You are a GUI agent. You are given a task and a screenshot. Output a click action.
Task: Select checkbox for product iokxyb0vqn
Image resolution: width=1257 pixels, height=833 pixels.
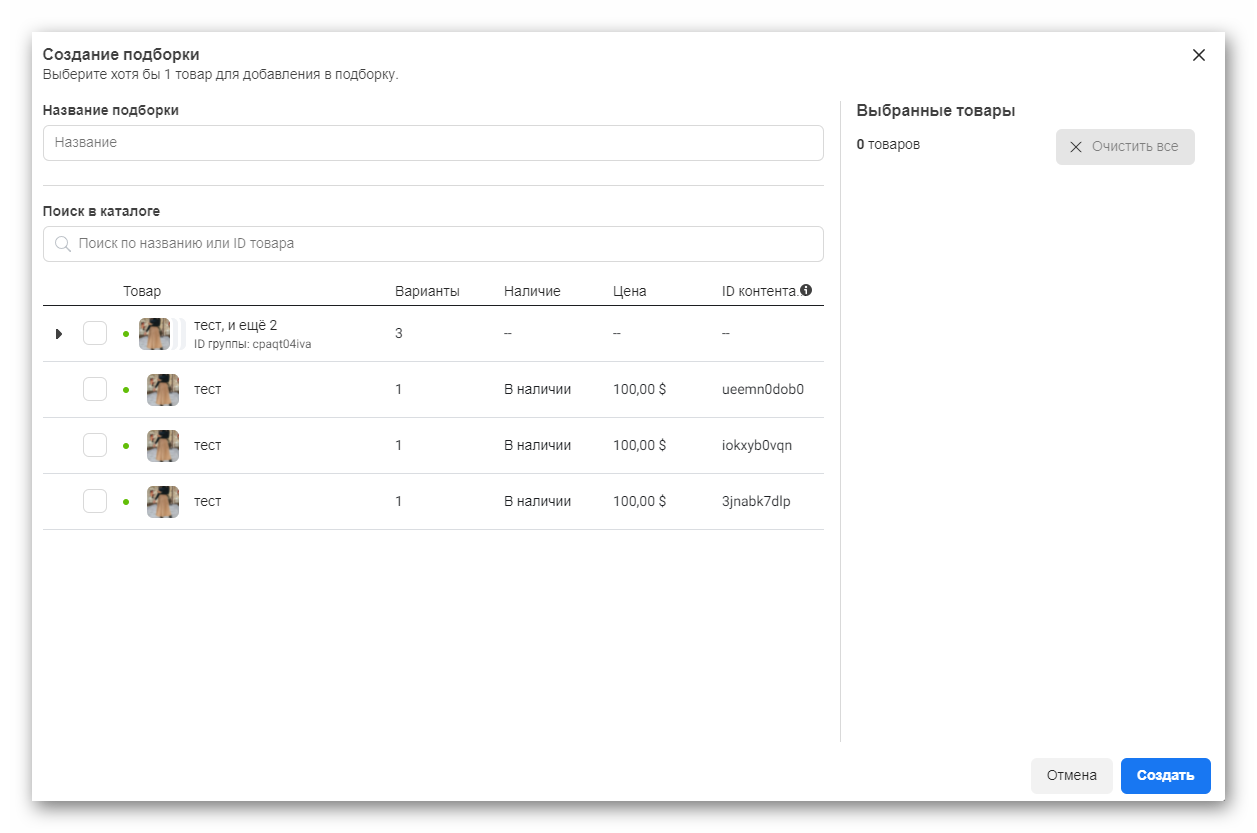click(x=95, y=445)
